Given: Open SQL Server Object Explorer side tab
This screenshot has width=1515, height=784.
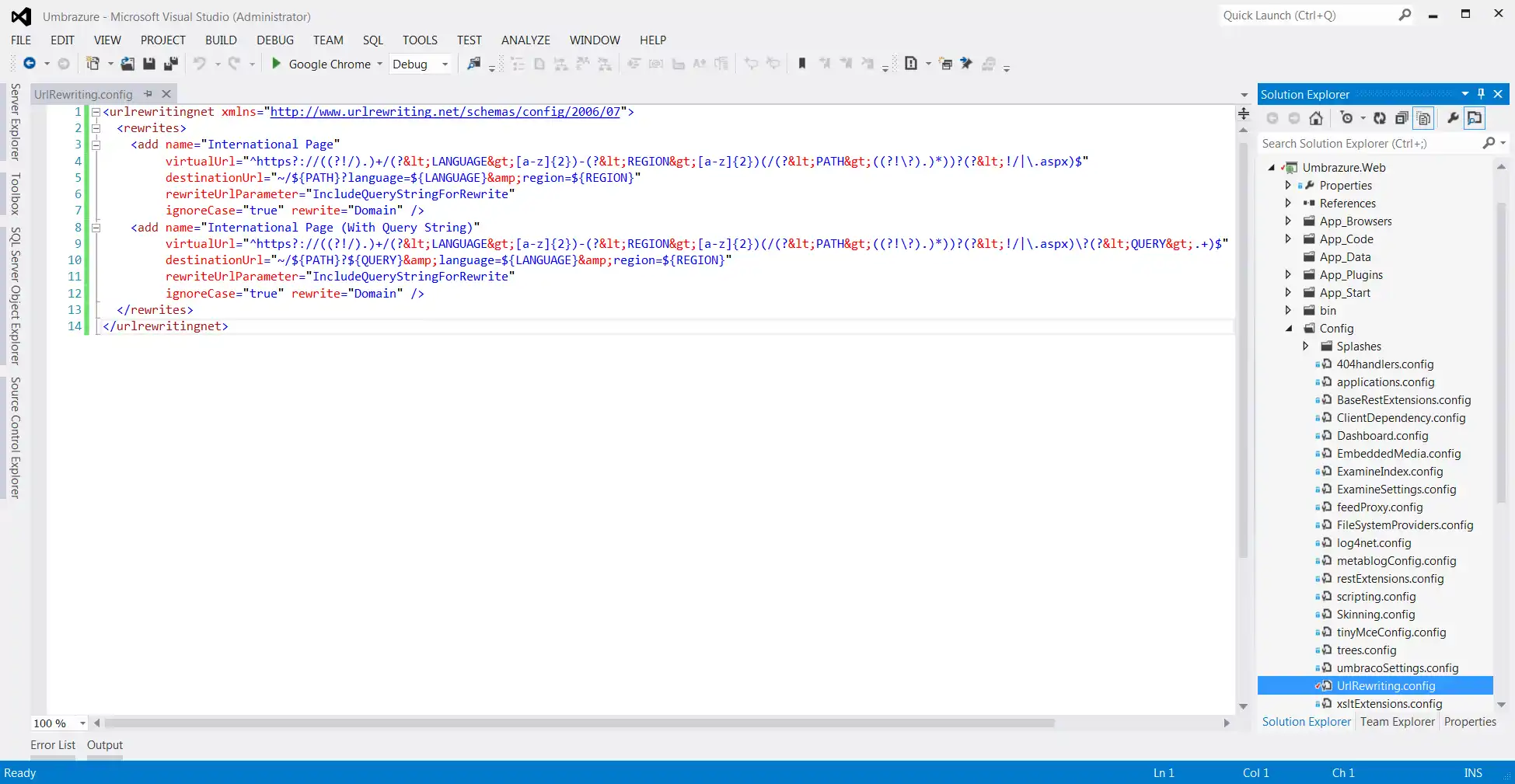Looking at the screenshot, I should pyautogui.click(x=15, y=296).
